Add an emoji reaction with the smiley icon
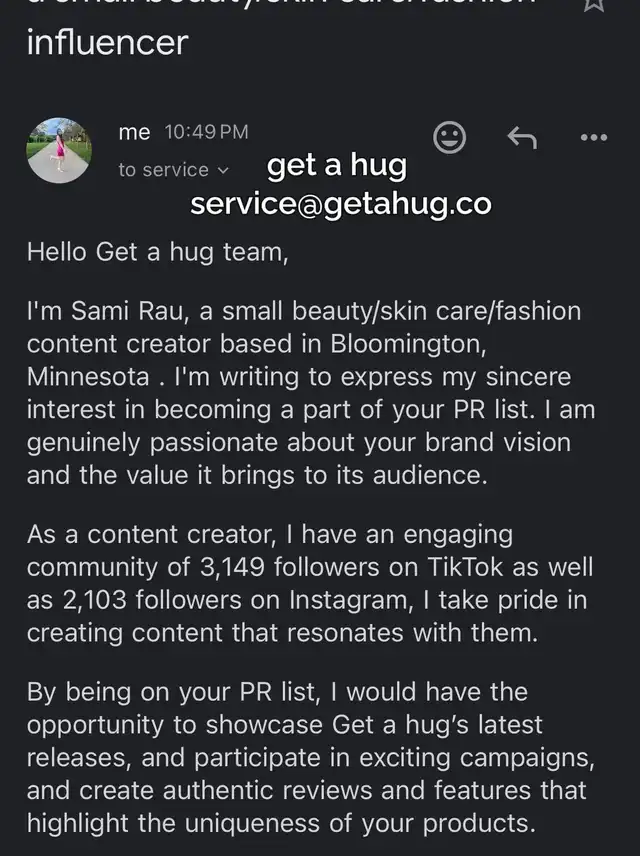 (449, 138)
